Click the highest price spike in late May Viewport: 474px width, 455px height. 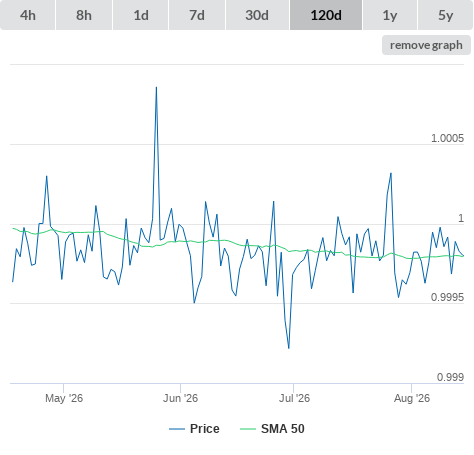point(156,88)
